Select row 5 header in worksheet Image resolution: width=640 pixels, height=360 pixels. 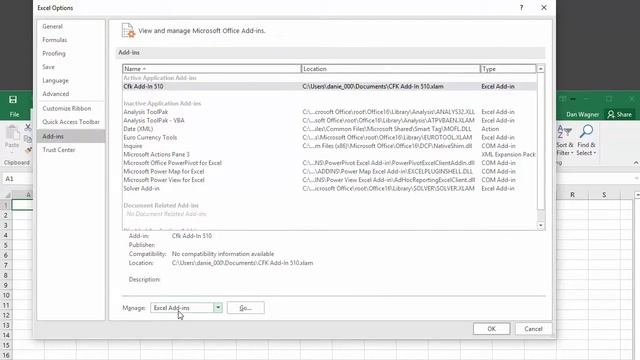(x=6, y=245)
